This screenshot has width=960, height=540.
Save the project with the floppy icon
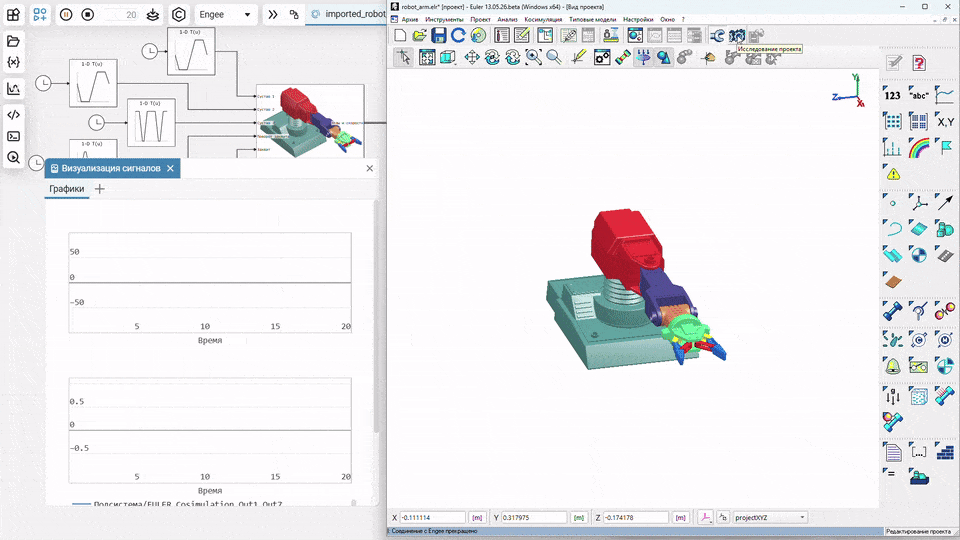[439, 36]
